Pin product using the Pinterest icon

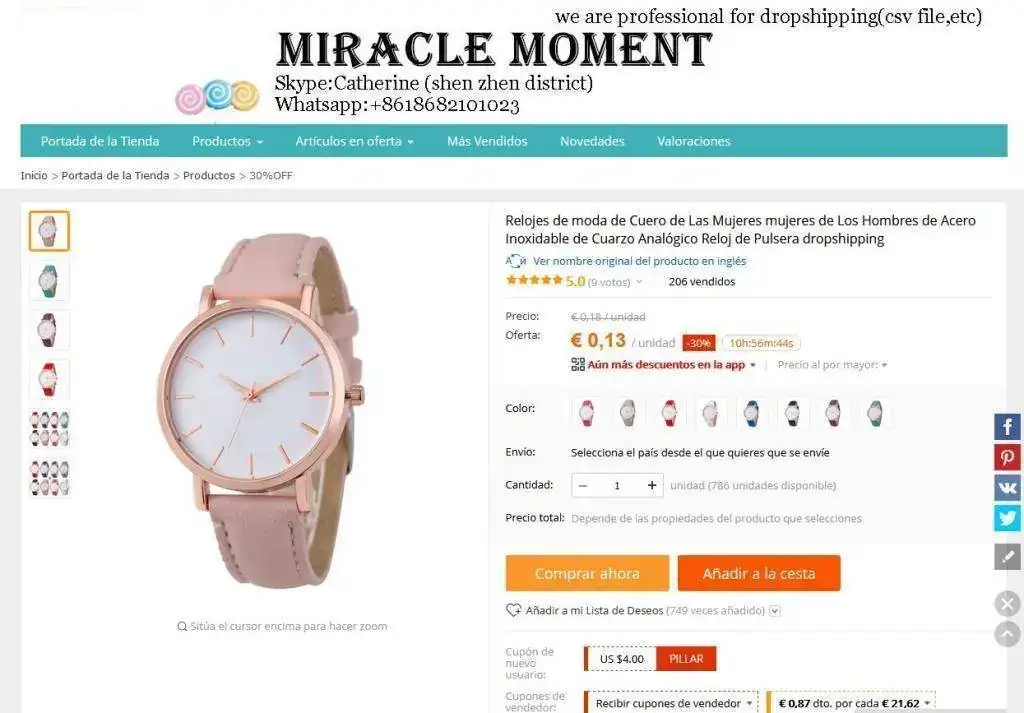pyautogui.click(x=1007, y=457)
